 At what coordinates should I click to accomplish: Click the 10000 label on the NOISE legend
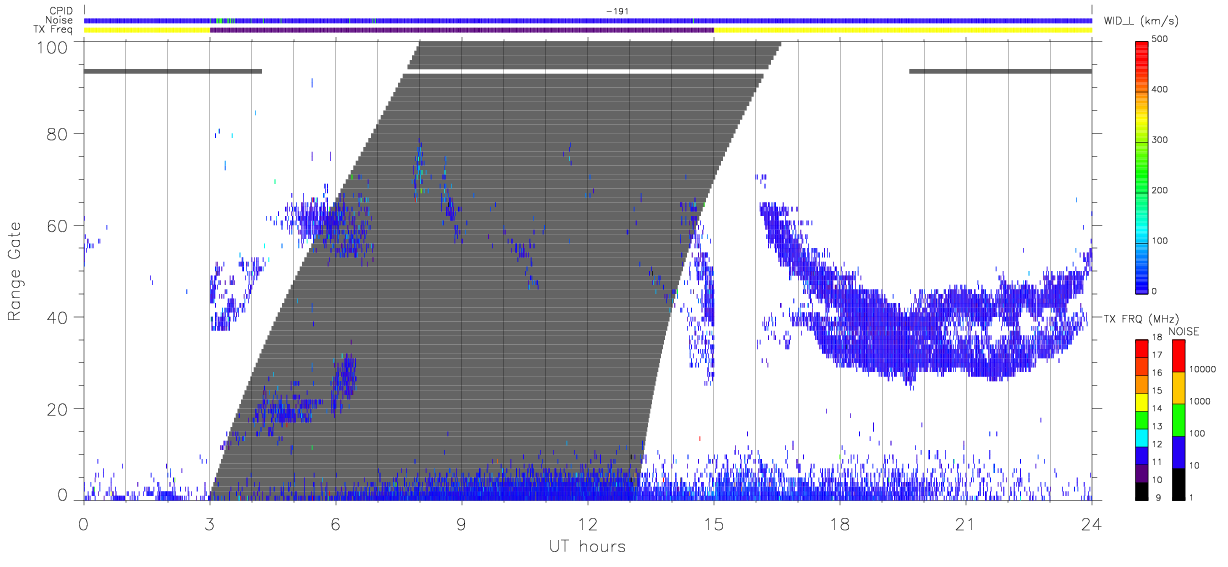tap(1205, 369)
